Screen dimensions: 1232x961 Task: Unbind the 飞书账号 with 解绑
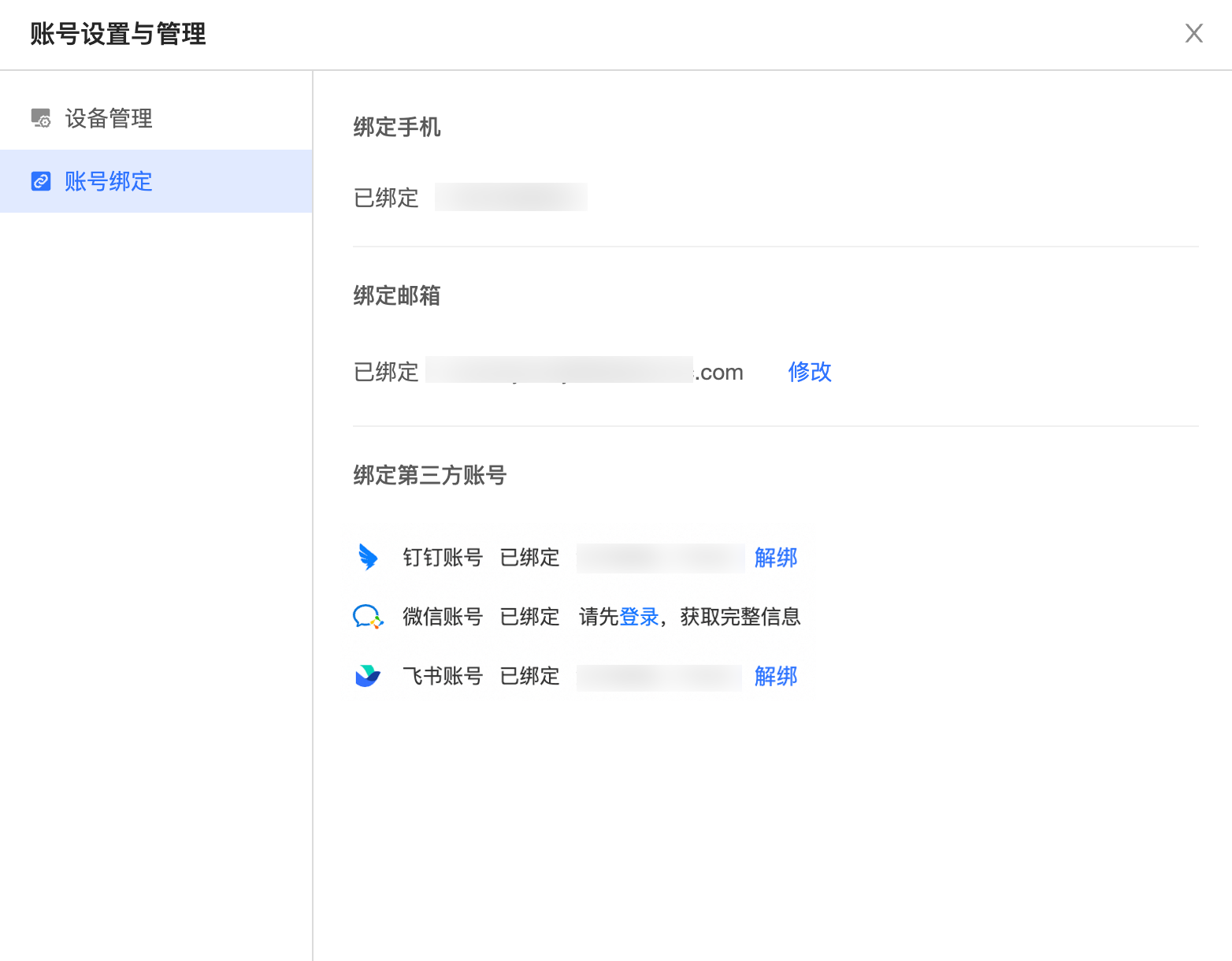click(776, 676)
